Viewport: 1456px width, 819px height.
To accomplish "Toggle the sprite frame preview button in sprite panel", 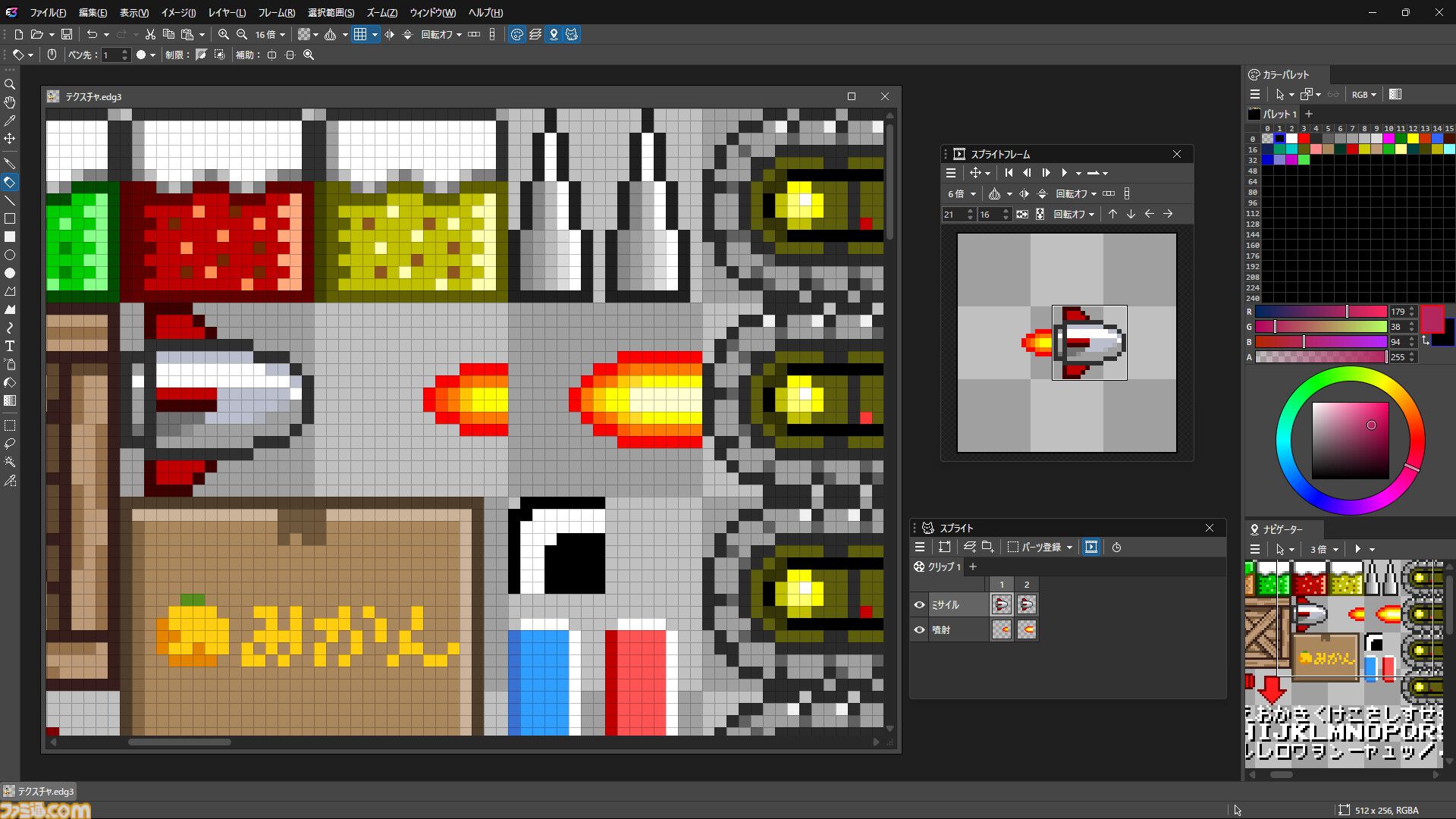I will pos(1091,547).
